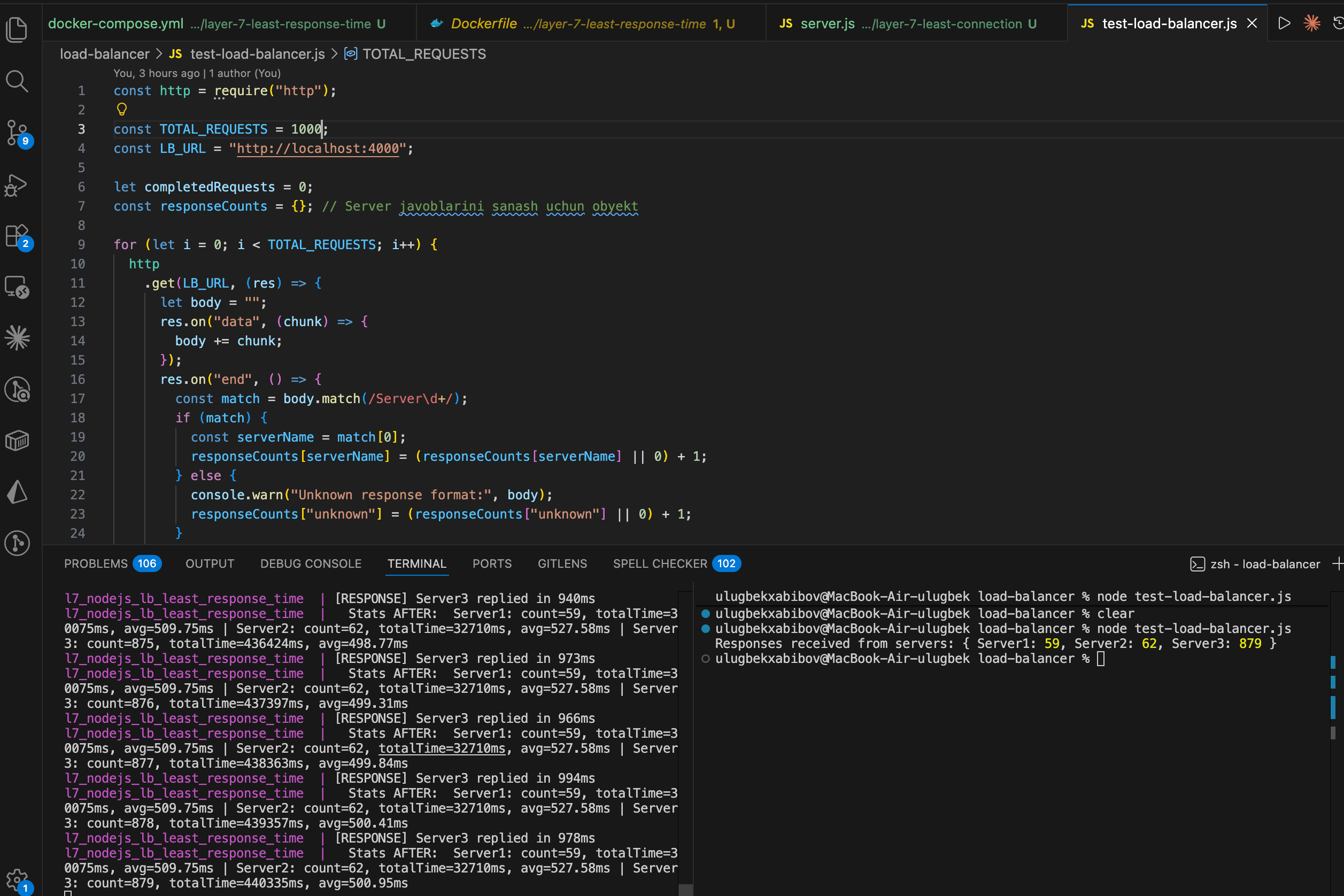Open the Explorer files icon
This screenshot has height=896, width=1344.
pyautogui.click(x=17, y=29)
